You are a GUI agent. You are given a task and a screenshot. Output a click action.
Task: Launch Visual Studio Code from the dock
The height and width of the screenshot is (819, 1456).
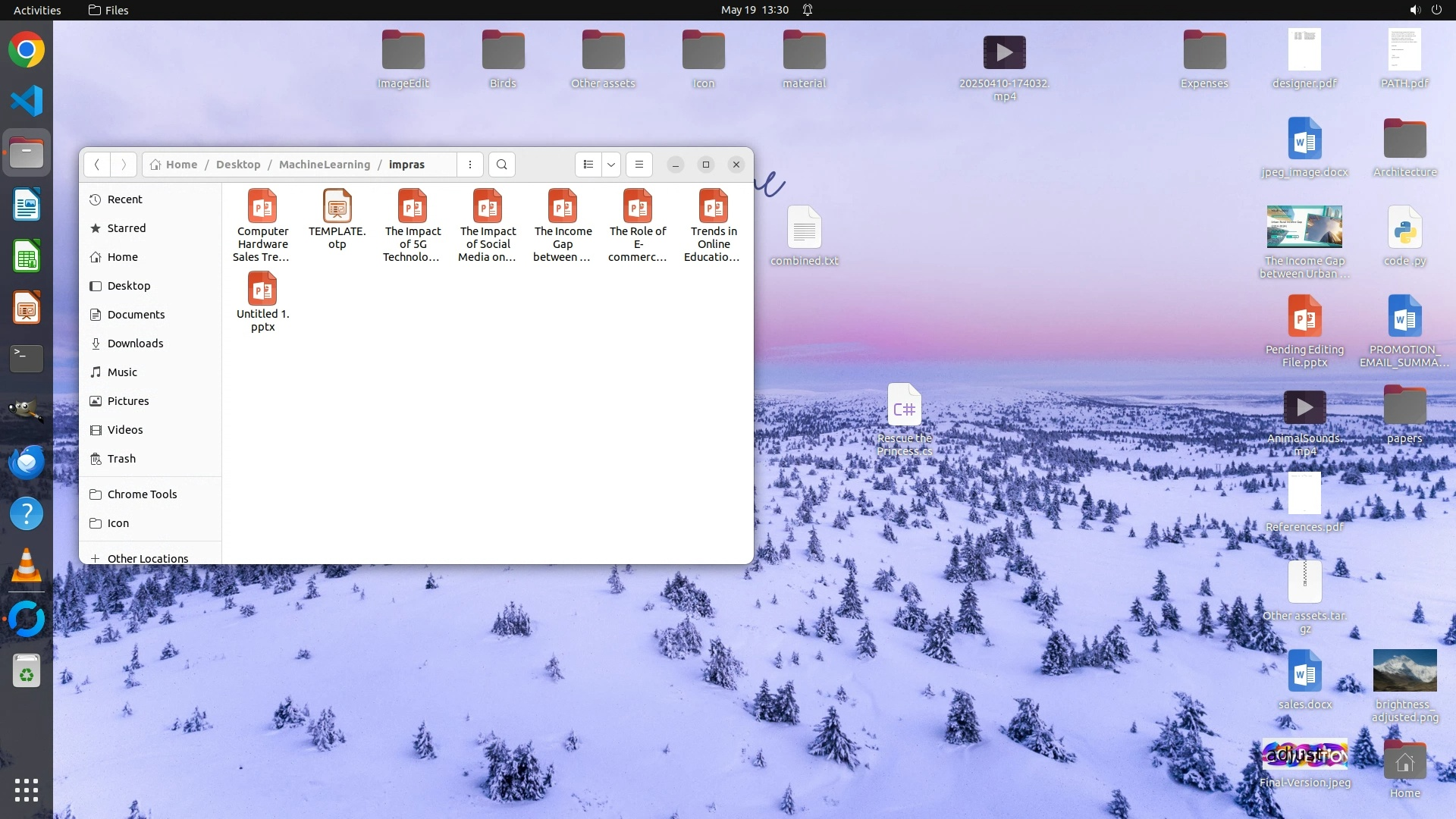[x=27, y=101]
